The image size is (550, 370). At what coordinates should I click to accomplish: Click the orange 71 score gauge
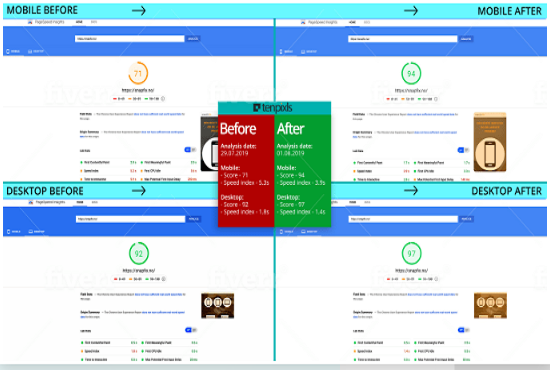tap(138, 73)
